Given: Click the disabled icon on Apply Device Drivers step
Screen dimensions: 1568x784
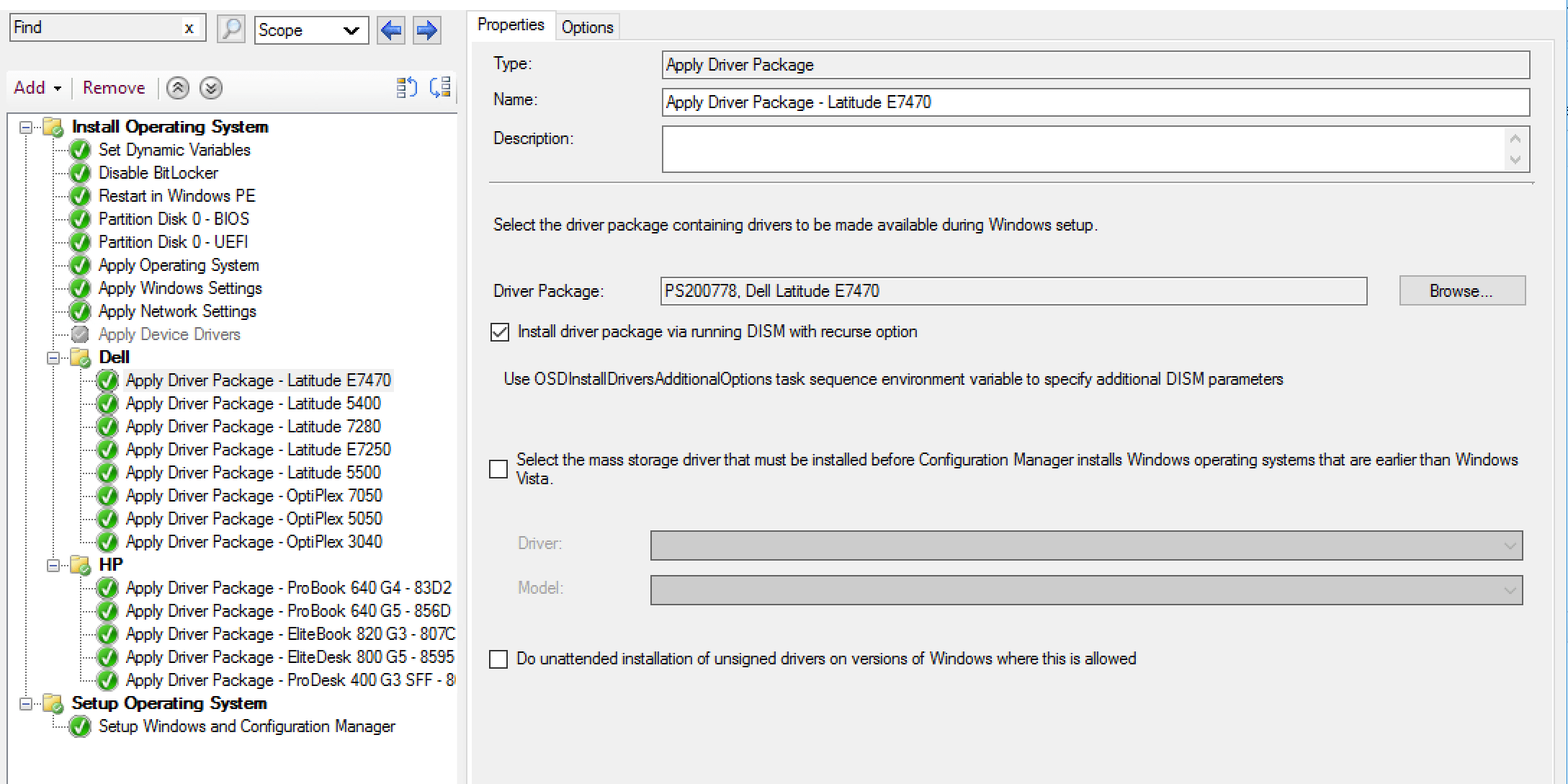Looking at the screenshot, I should click(79, 334).
